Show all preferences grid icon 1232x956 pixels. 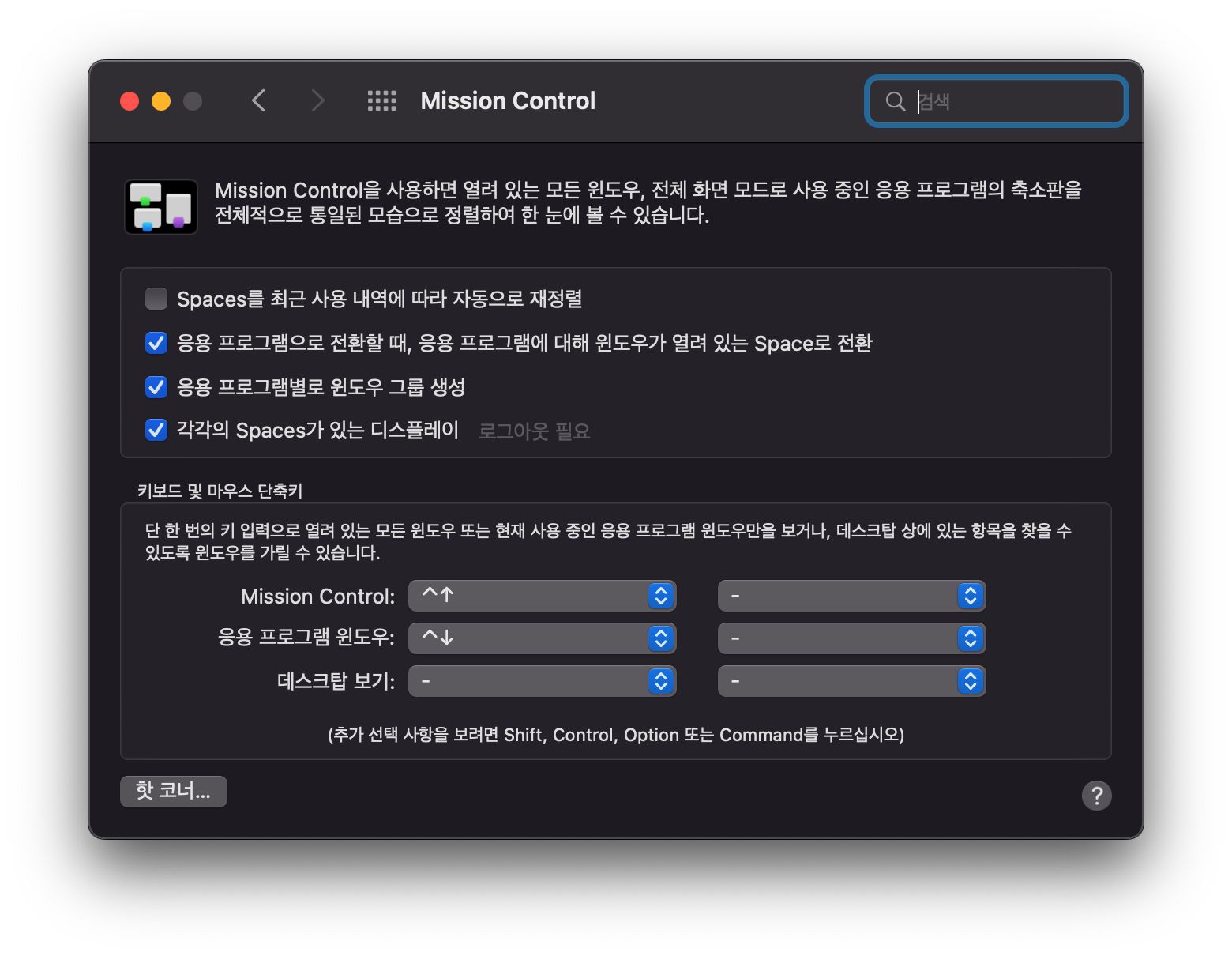[x=381, y=100]
